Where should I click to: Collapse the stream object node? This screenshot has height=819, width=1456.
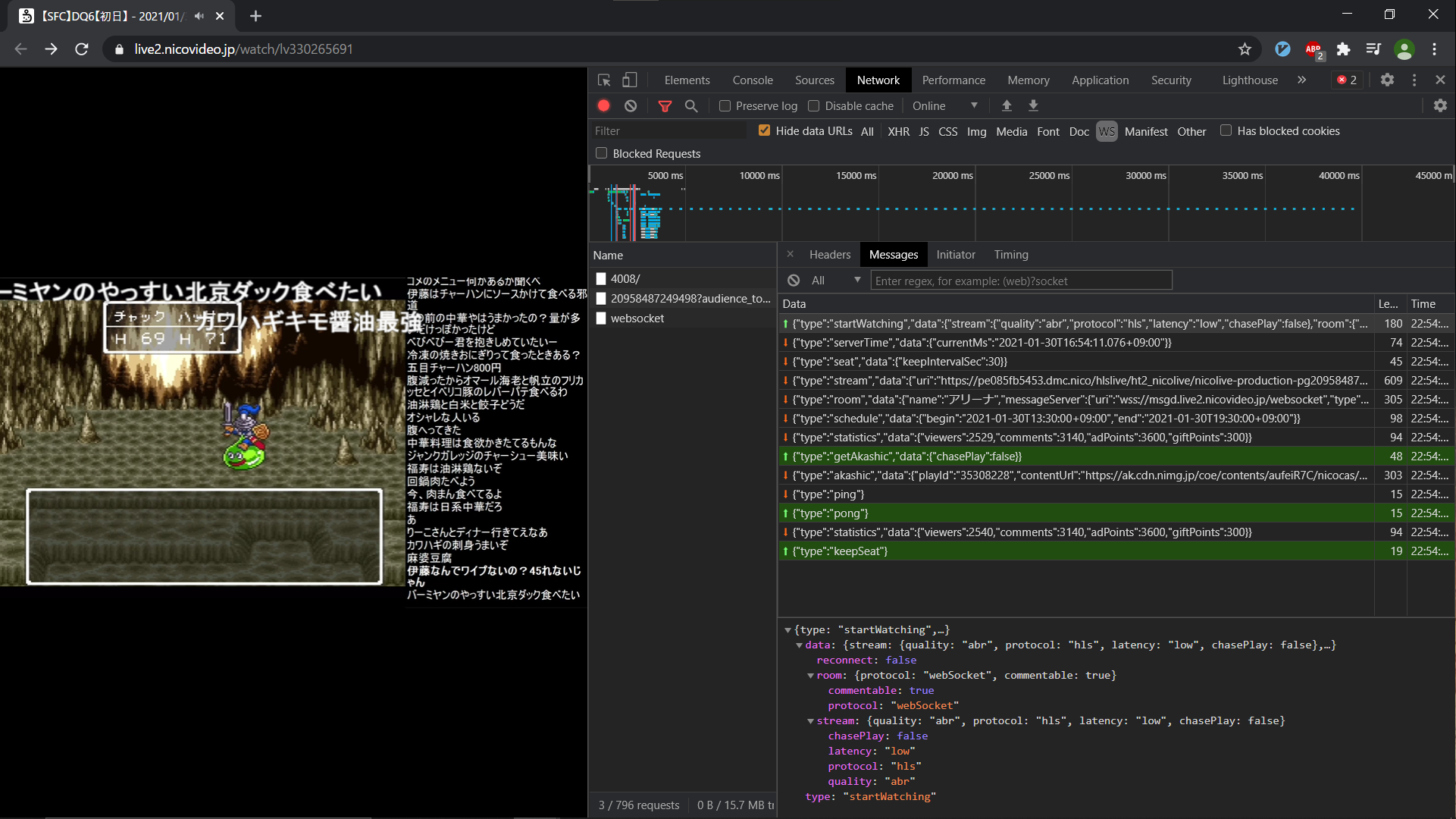pyautogui.click(x=810, y=721)
